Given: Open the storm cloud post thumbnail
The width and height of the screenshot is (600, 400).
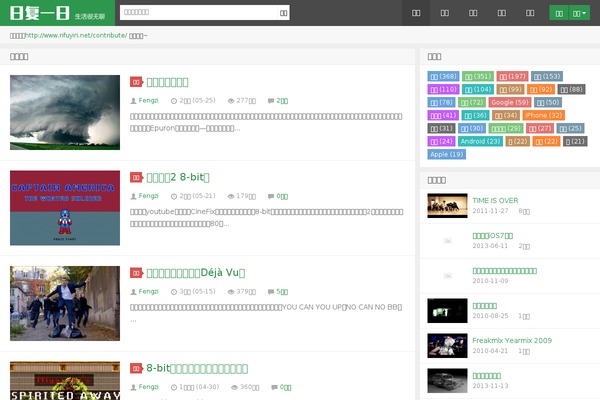Looking at the screenshot, I should click(65, 112).
